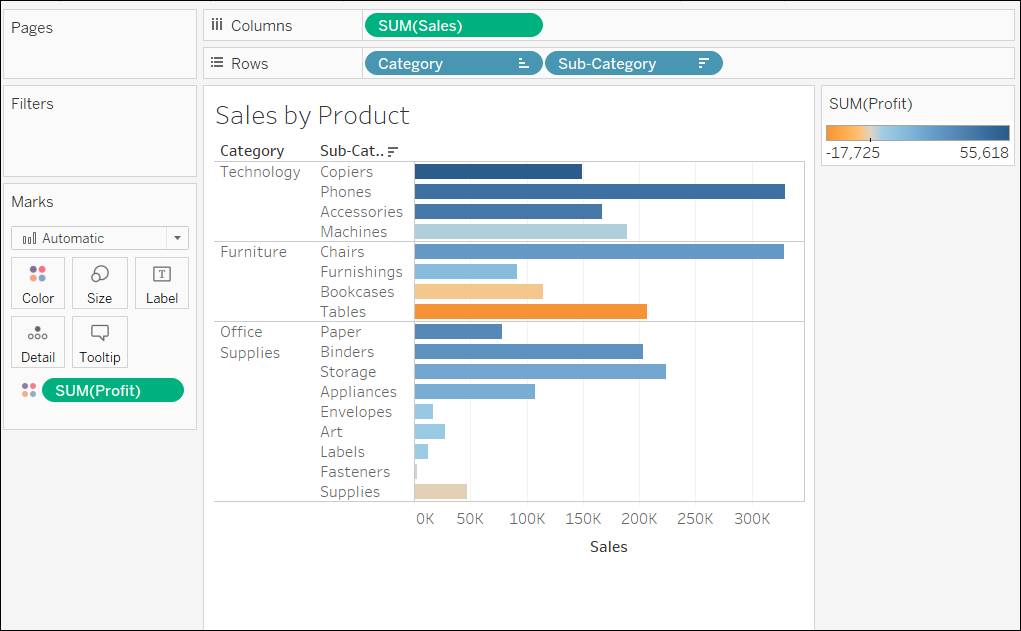Select the Chairs bar in Furniture
The image size is (1021, 631).
(598, 252)
